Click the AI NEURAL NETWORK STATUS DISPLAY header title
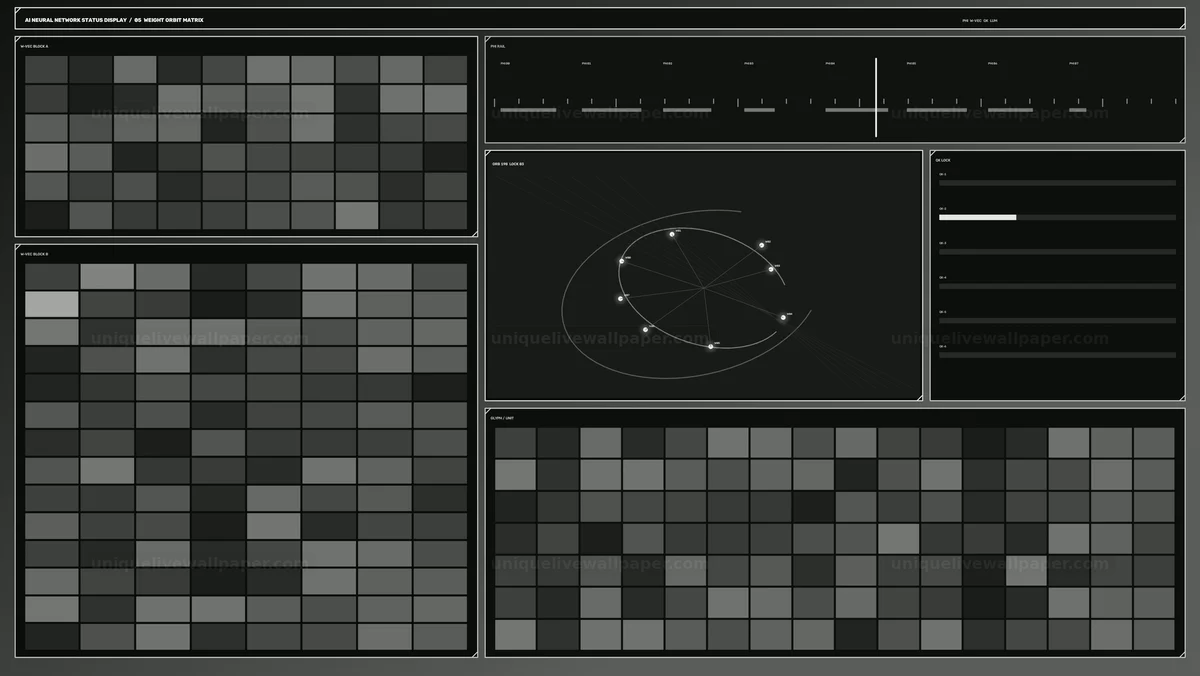 coord(77,20)
